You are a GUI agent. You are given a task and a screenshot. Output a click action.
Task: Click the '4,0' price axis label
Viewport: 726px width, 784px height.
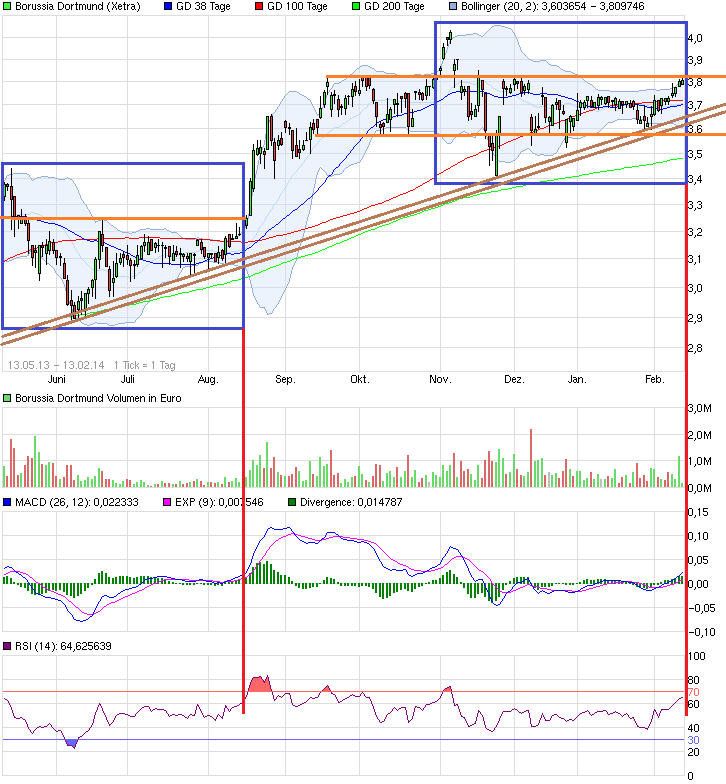[696, 38]
